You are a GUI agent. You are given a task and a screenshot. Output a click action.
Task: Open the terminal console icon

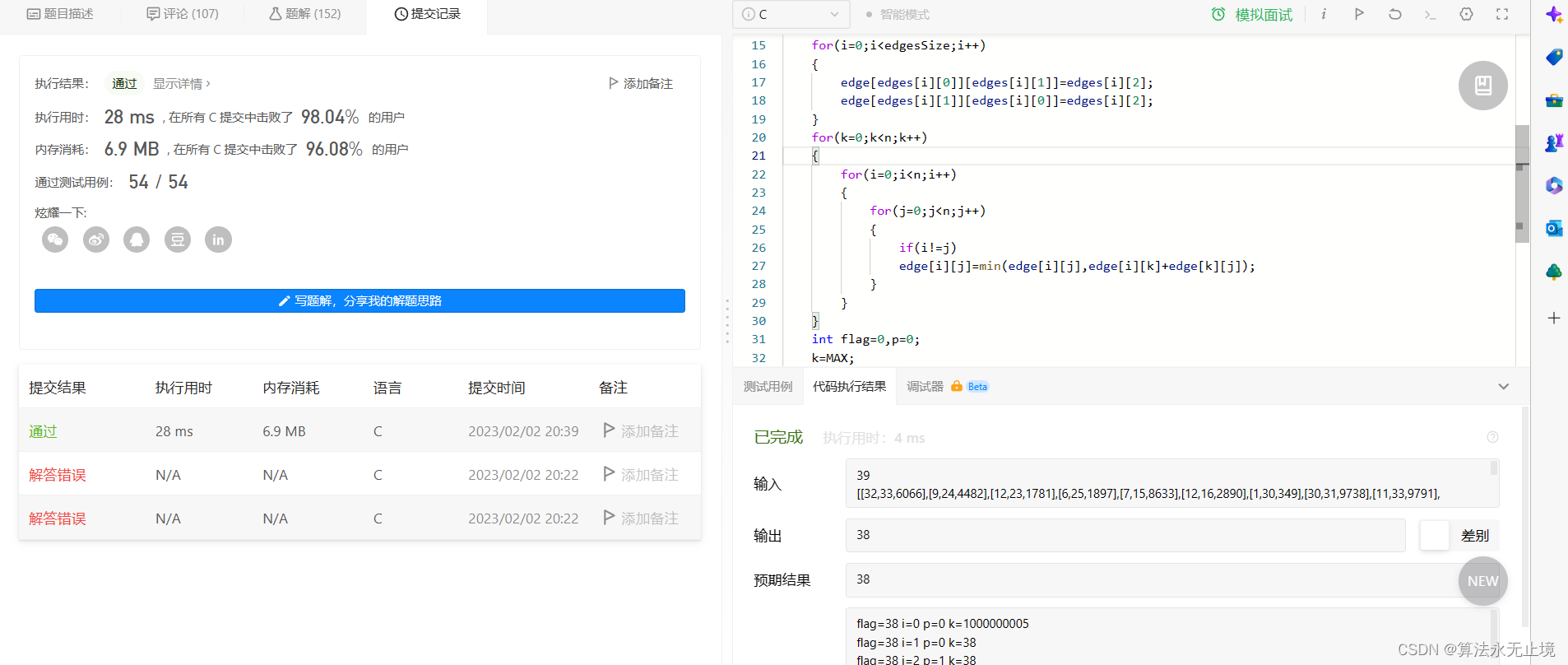(x=1431, y=14)
